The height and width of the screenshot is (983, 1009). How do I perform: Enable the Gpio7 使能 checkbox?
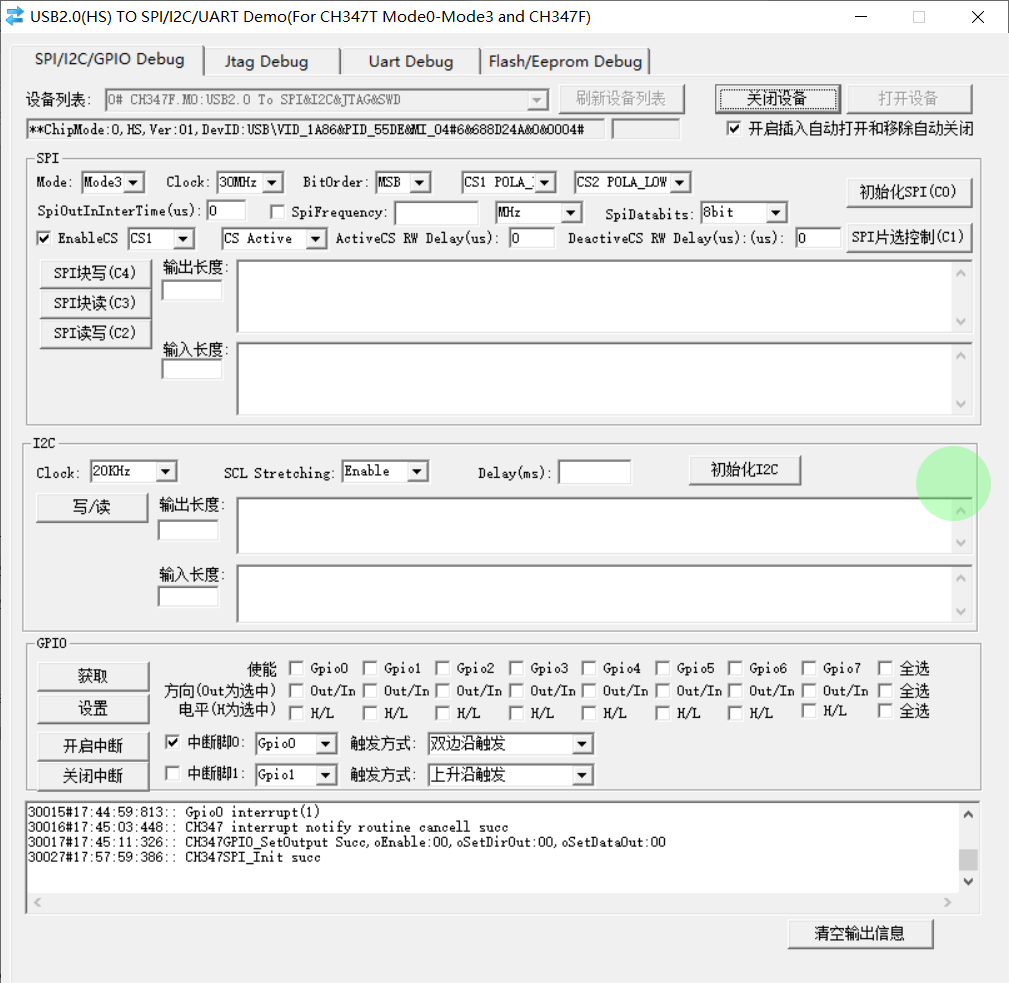tap(809, 668)
